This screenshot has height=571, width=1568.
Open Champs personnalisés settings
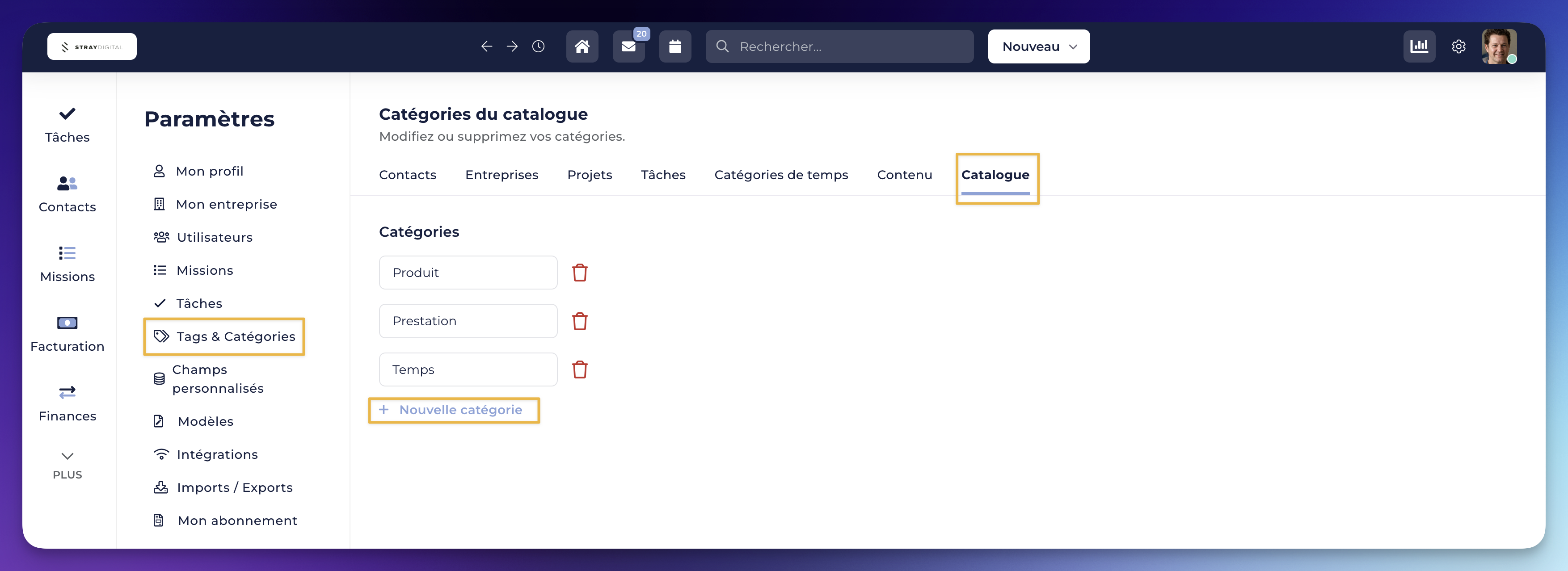click(x=208, y=379)
